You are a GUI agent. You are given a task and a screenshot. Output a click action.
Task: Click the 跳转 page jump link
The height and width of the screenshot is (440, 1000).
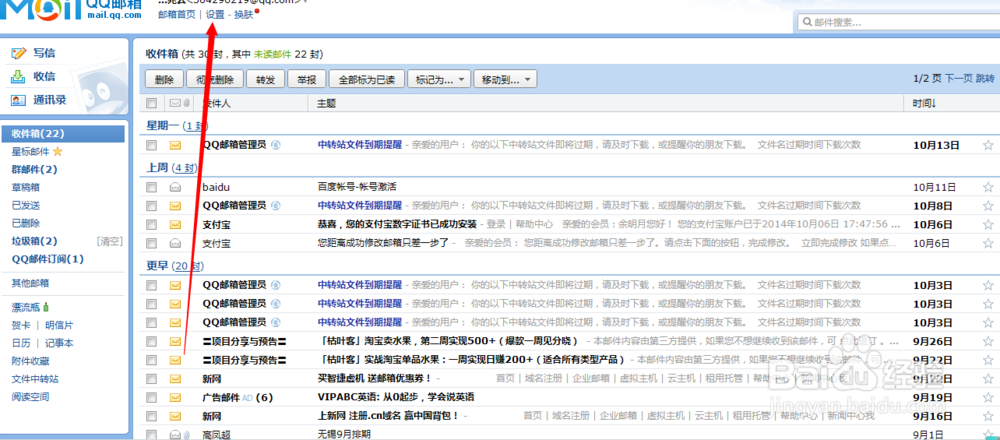[x=985, y=78]
